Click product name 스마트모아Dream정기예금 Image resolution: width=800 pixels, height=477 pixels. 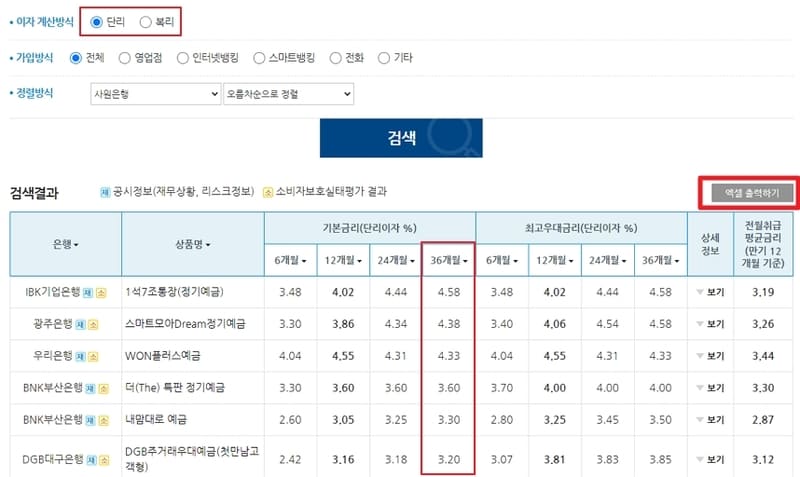click(185, 324)
